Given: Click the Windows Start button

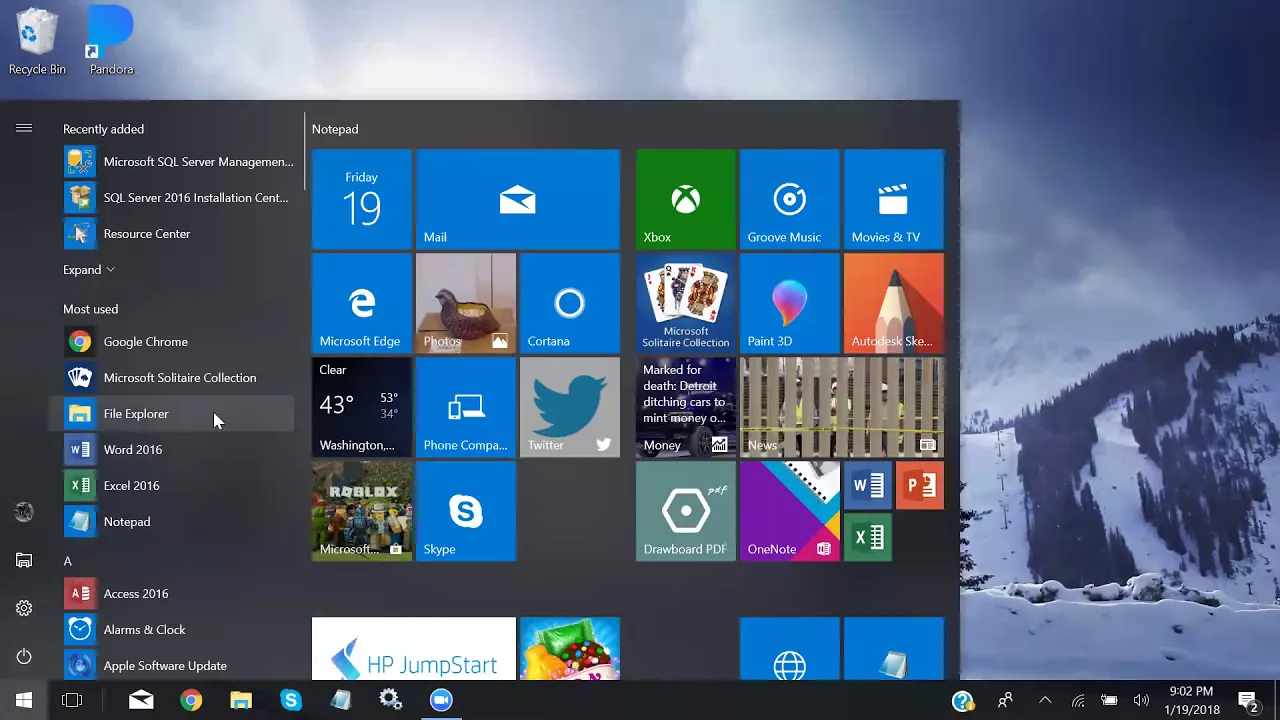Looking at the screenshot, I should pyautogui.click(x=24, y=700).
